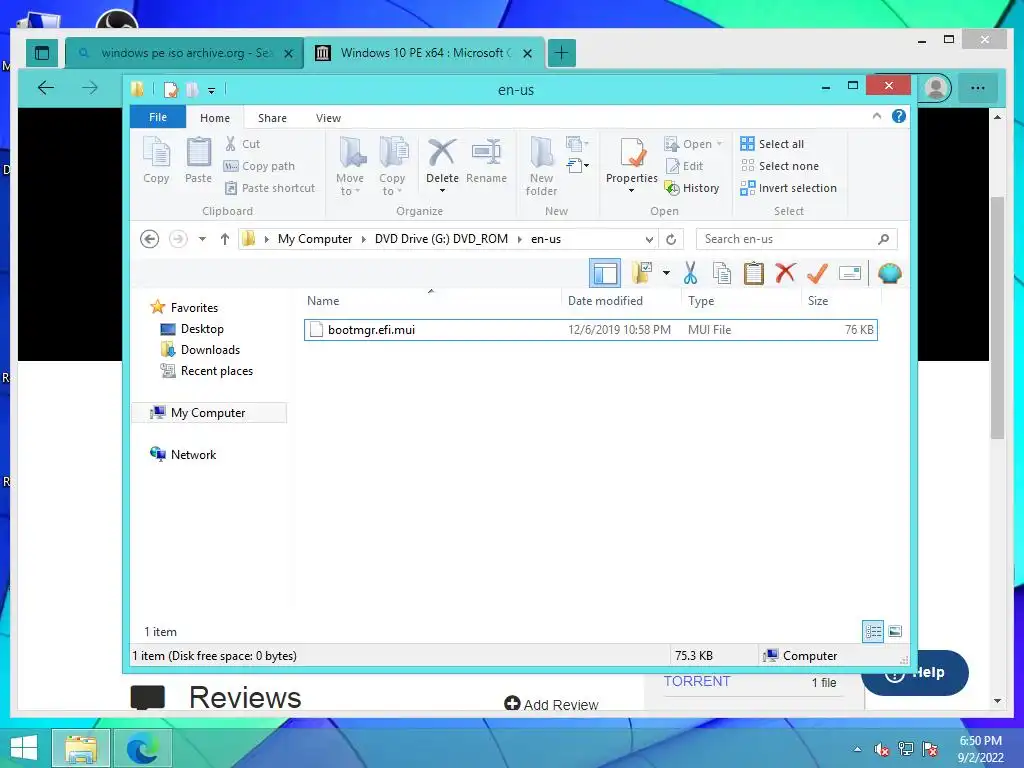Viewport: 1024px width, 768px height.
Task: Open Quick Access Toolbar customize dropdown
Action: 212,90
